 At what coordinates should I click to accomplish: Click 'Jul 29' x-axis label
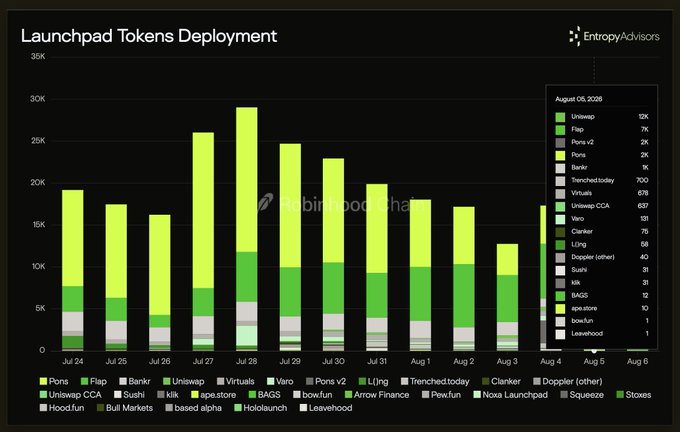(x=290, y=361)
